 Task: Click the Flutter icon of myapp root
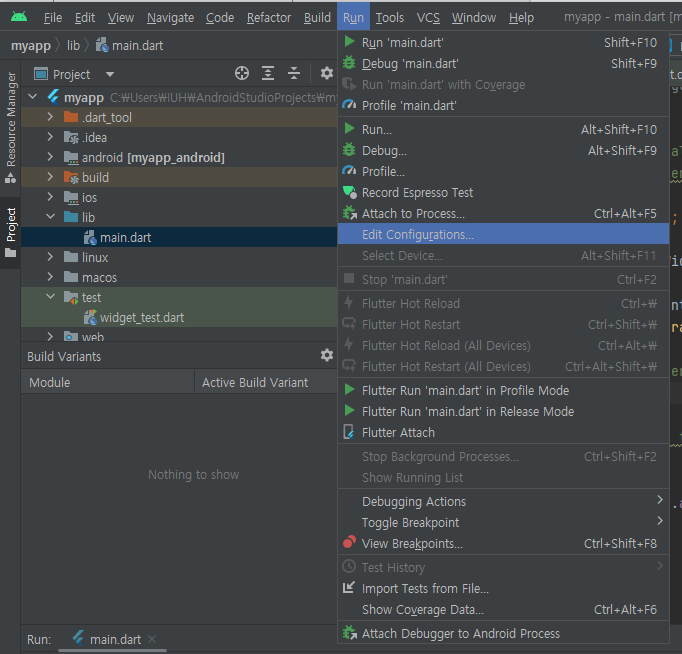tap(53, 97)
